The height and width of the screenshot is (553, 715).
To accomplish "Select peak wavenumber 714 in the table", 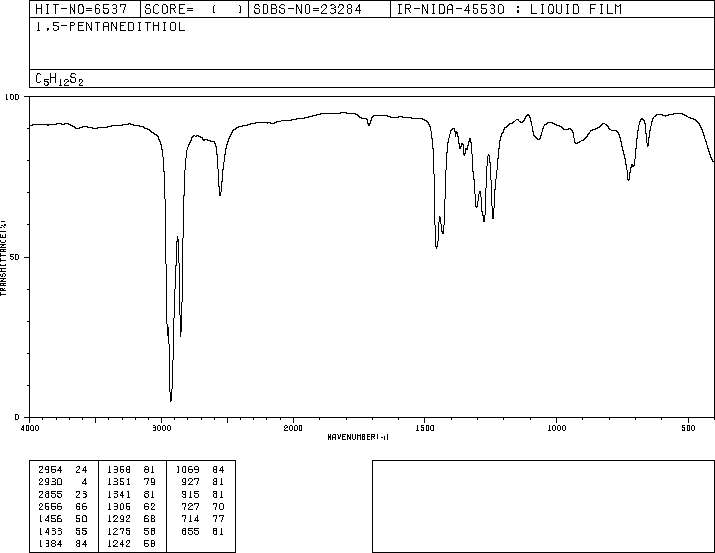I will point(191,519).
